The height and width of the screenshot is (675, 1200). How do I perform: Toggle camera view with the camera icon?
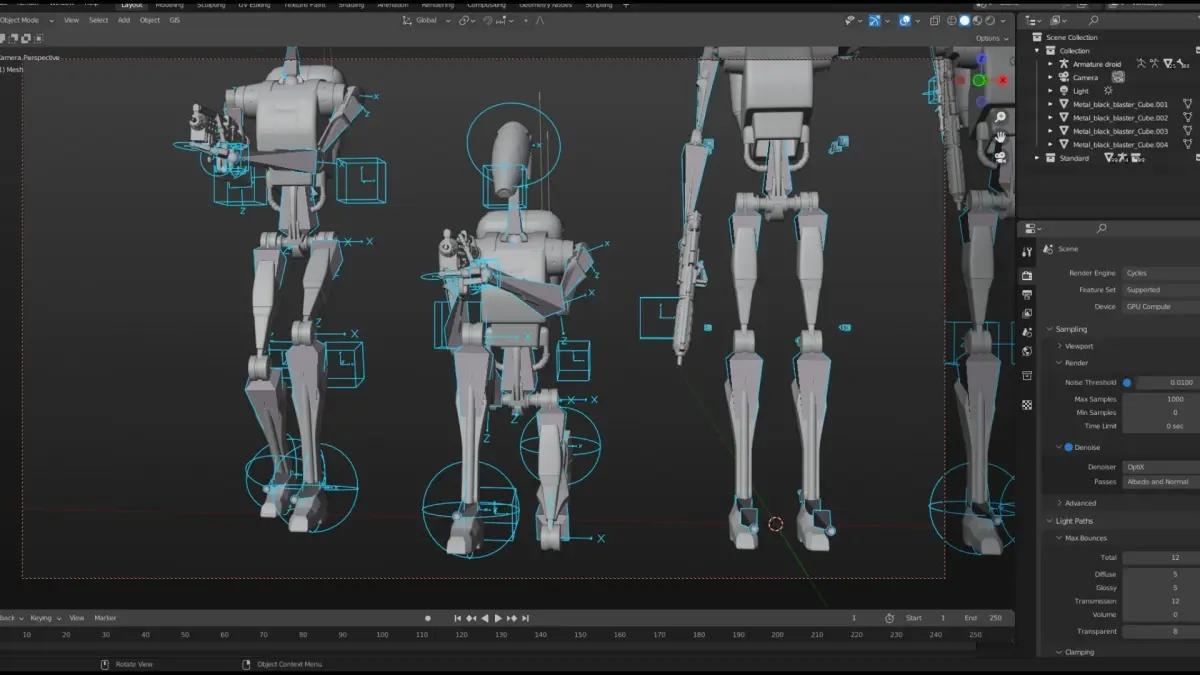point(1000,157)
